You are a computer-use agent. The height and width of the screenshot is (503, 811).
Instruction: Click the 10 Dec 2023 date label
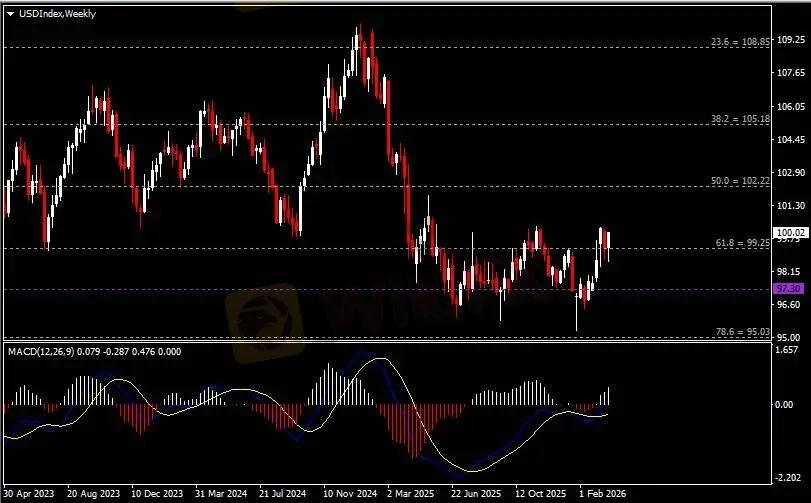(x=157, y=494)
